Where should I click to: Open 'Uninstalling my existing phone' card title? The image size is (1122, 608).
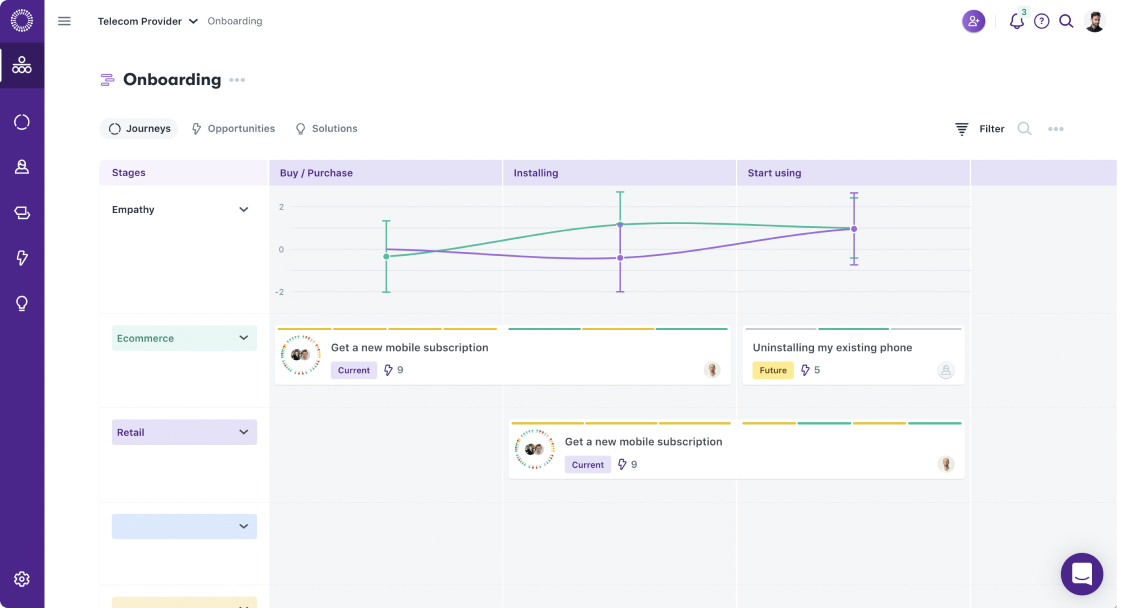coord(832,348)
